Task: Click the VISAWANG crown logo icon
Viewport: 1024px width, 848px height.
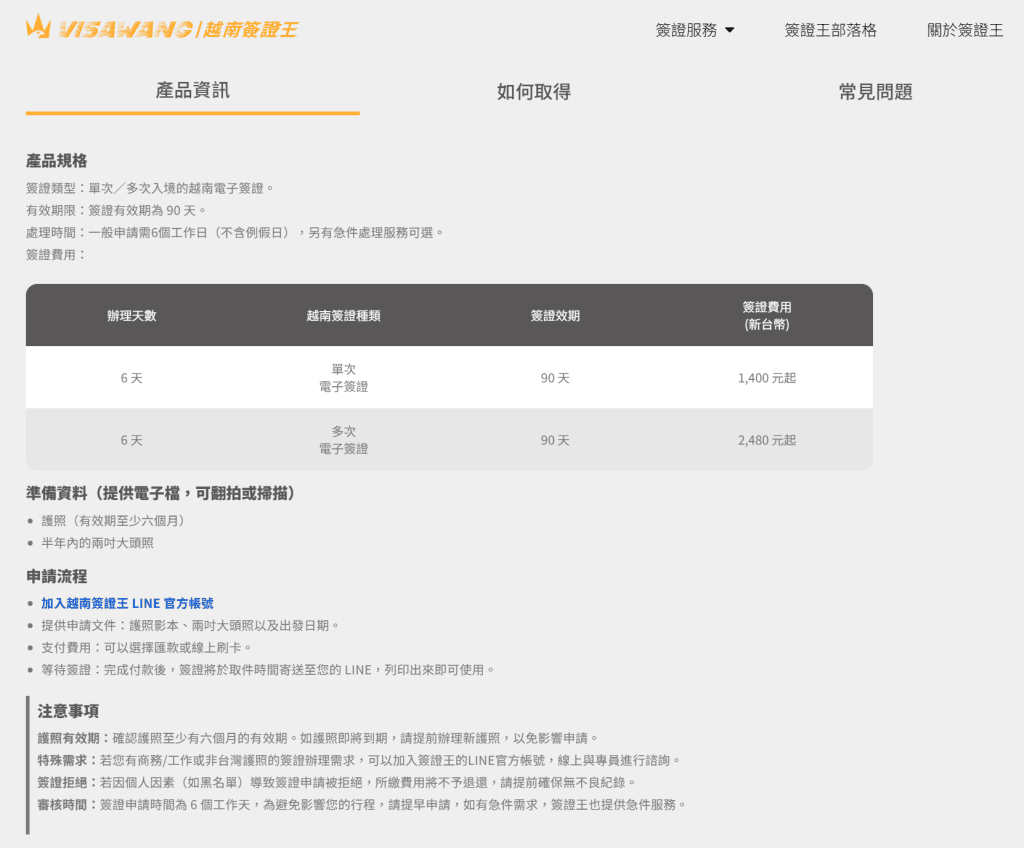Action: [36, 29]
